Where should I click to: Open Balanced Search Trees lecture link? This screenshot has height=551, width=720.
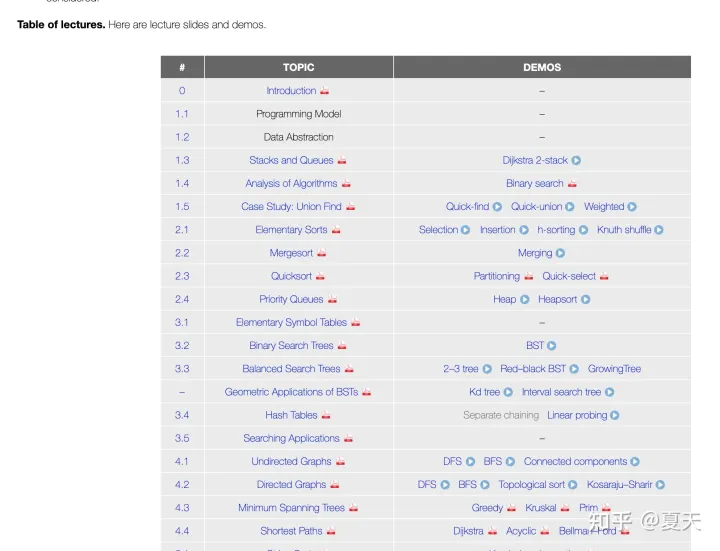pyautogui.click(x=291, y=369)
